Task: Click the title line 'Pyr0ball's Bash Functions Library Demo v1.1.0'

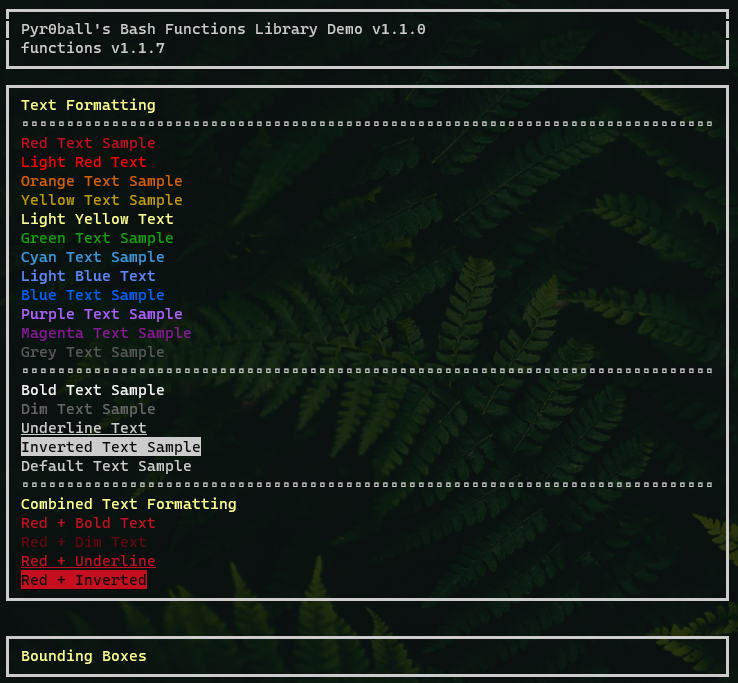Action: coord(223,29)
